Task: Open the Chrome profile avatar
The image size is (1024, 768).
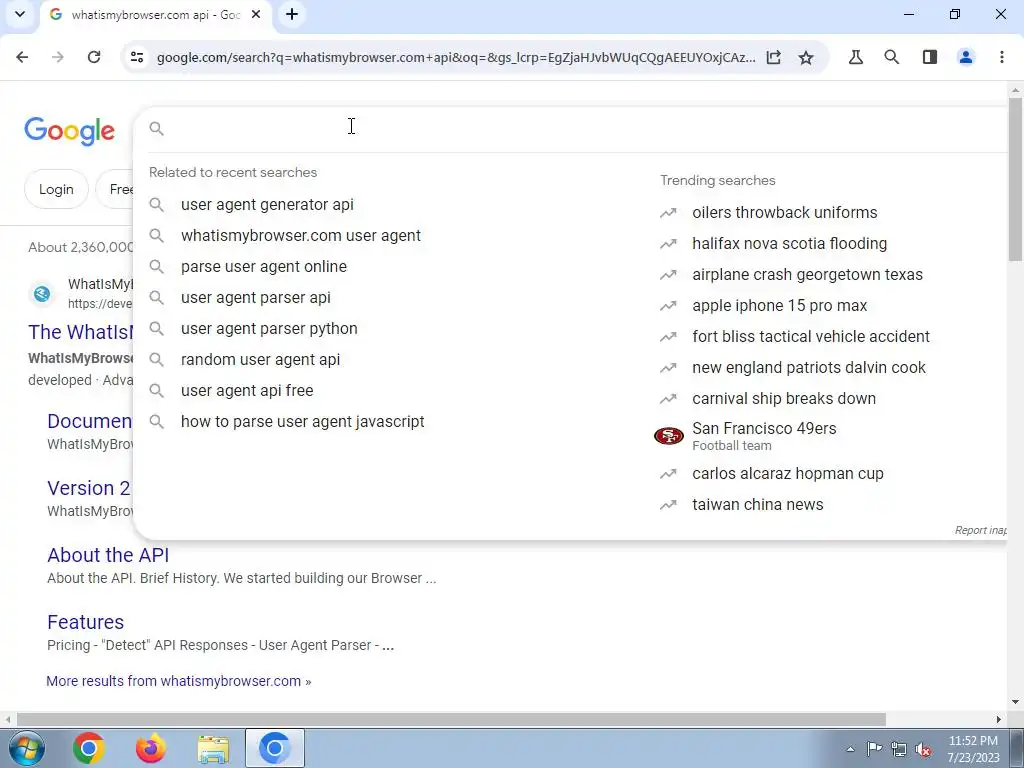Action: pyautogui.click(x=966, y=57)
